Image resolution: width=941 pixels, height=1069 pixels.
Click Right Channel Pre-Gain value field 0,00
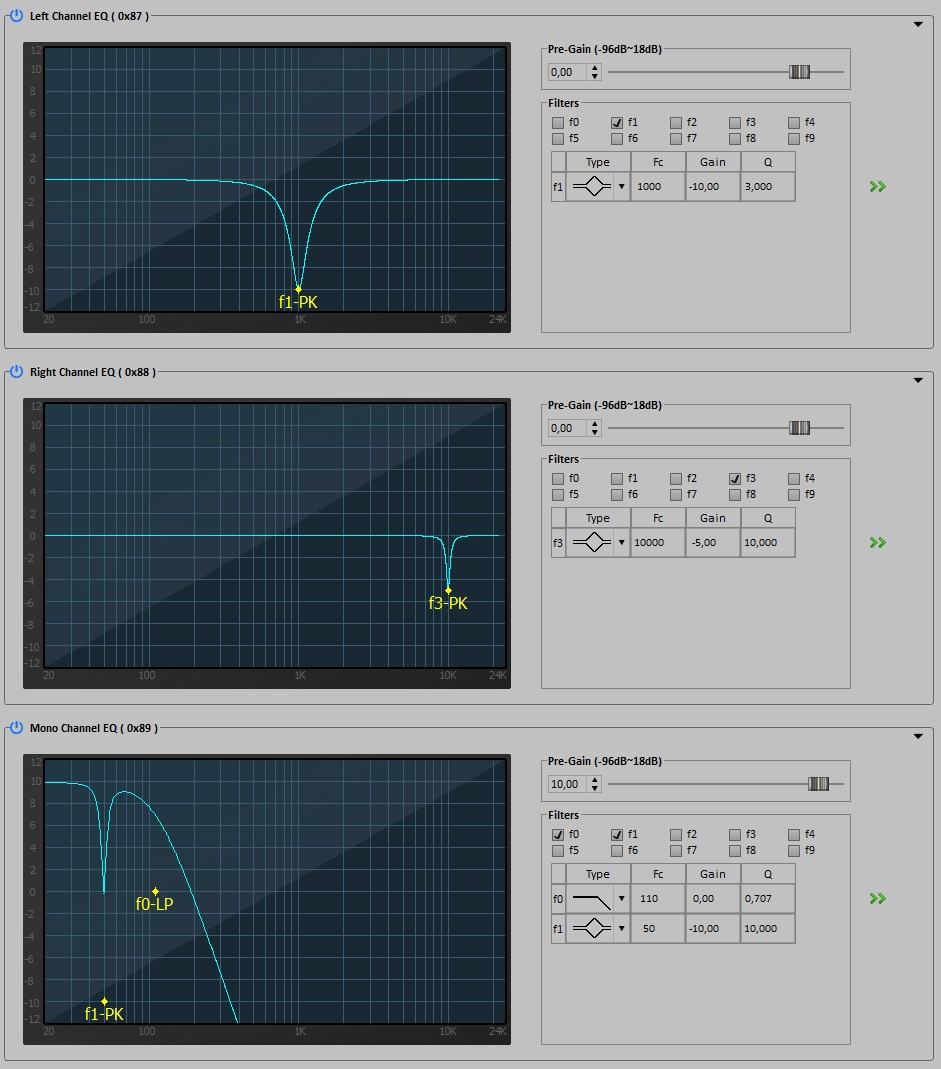569,427
